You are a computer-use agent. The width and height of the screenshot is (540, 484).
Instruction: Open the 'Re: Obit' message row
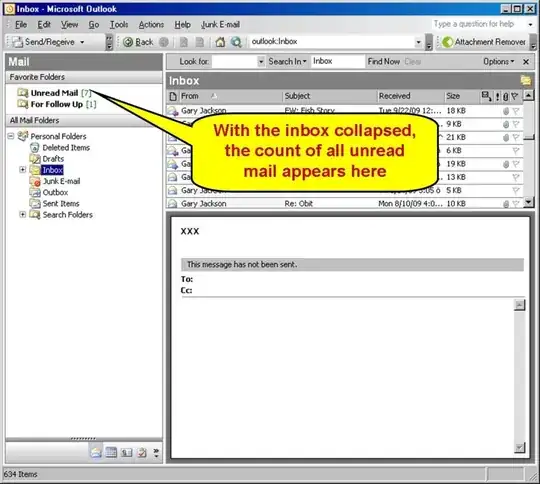(x=344, y=204)
